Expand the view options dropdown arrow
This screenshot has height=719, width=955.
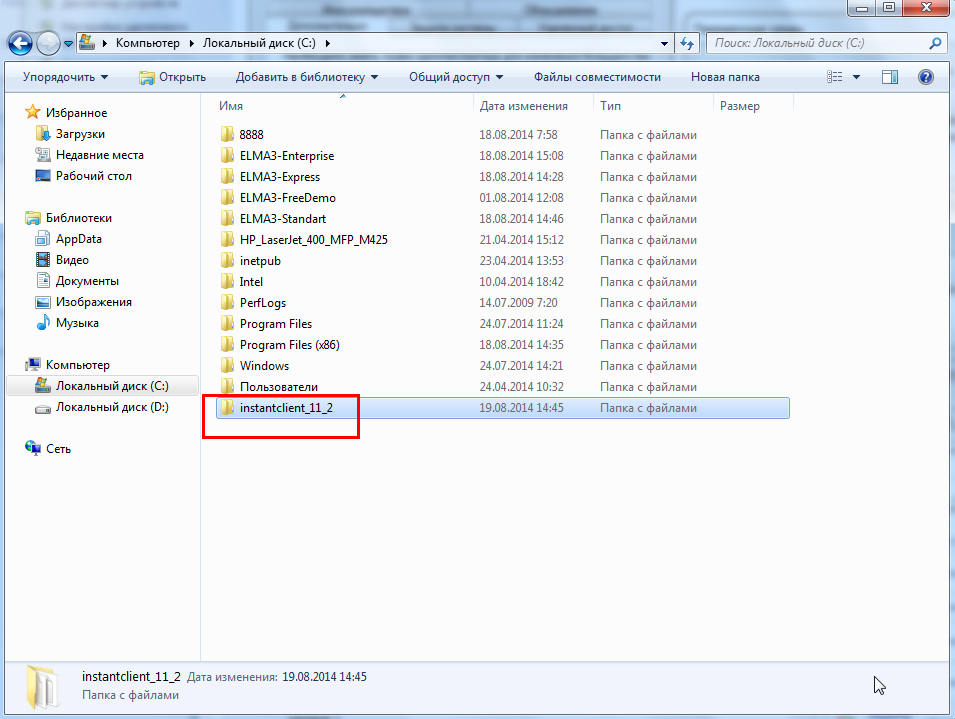857,77
